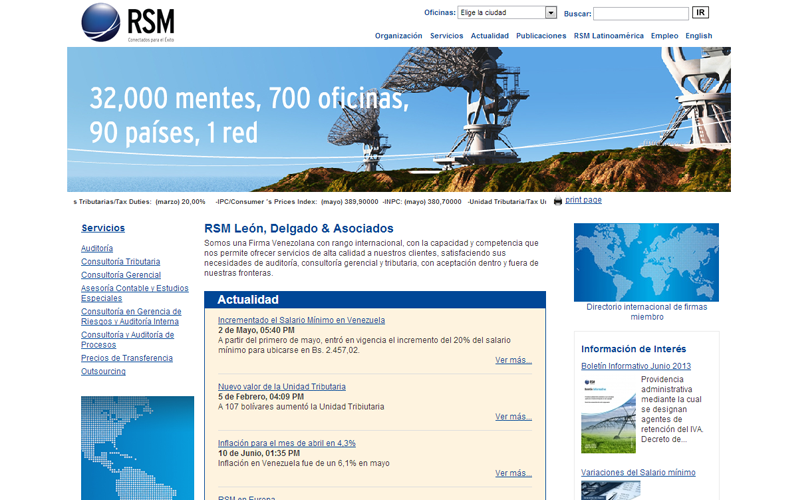Select the Providencia administrativa description text
Viewport: 800px width, 500px height.
672,409
